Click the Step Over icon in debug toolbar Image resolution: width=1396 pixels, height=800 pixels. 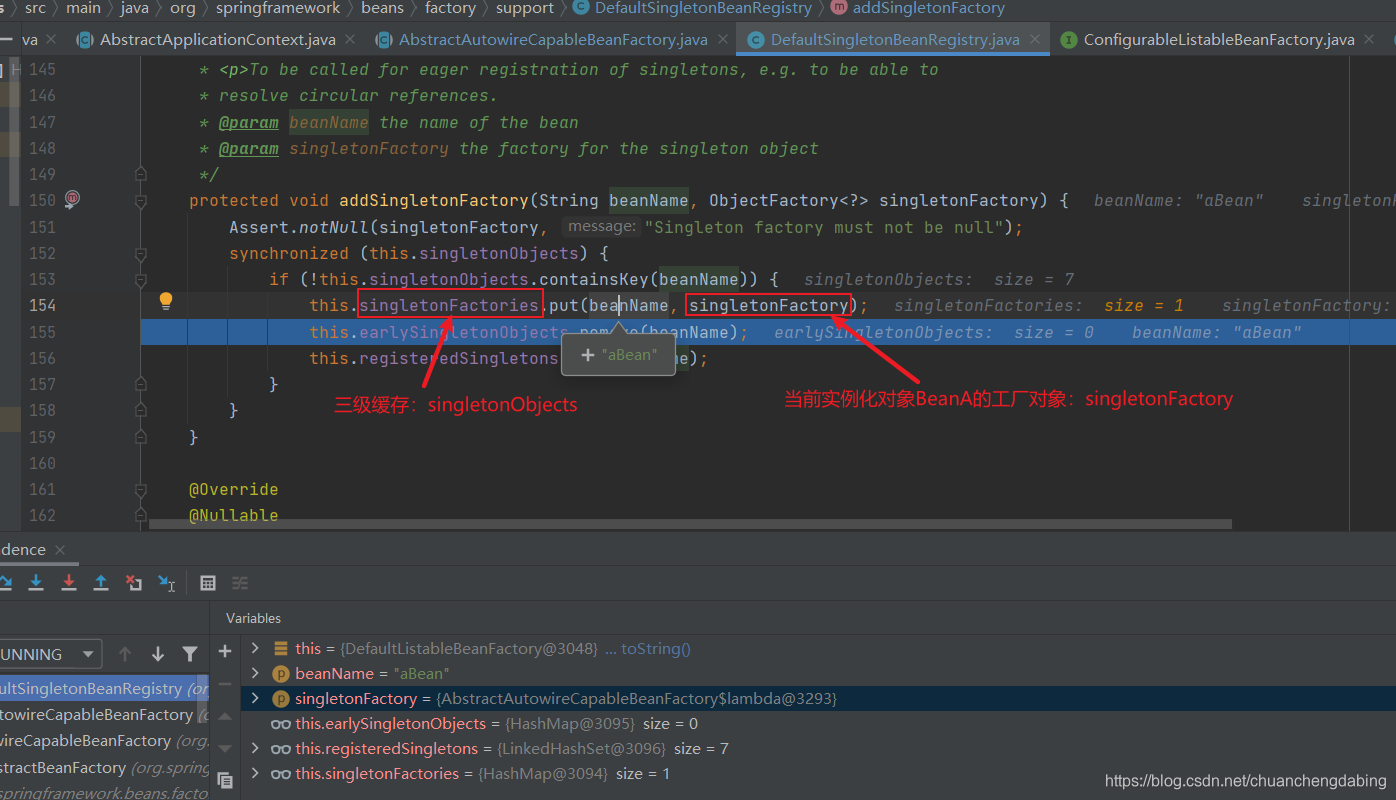coord(5,582)
